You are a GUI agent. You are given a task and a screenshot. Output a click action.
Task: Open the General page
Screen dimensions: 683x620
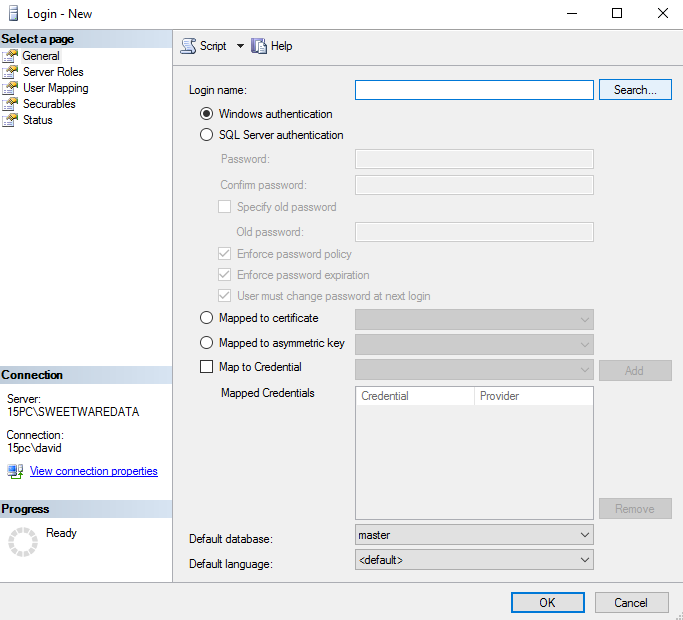tap(41, 56)
